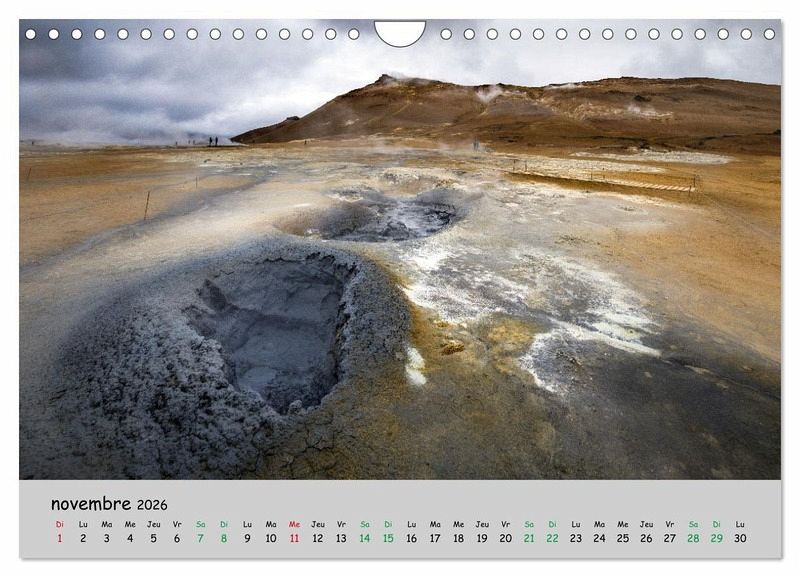Select date 27 in the calendar strip
This screenshot has height=577, width=800.
[x=670, y=538]
